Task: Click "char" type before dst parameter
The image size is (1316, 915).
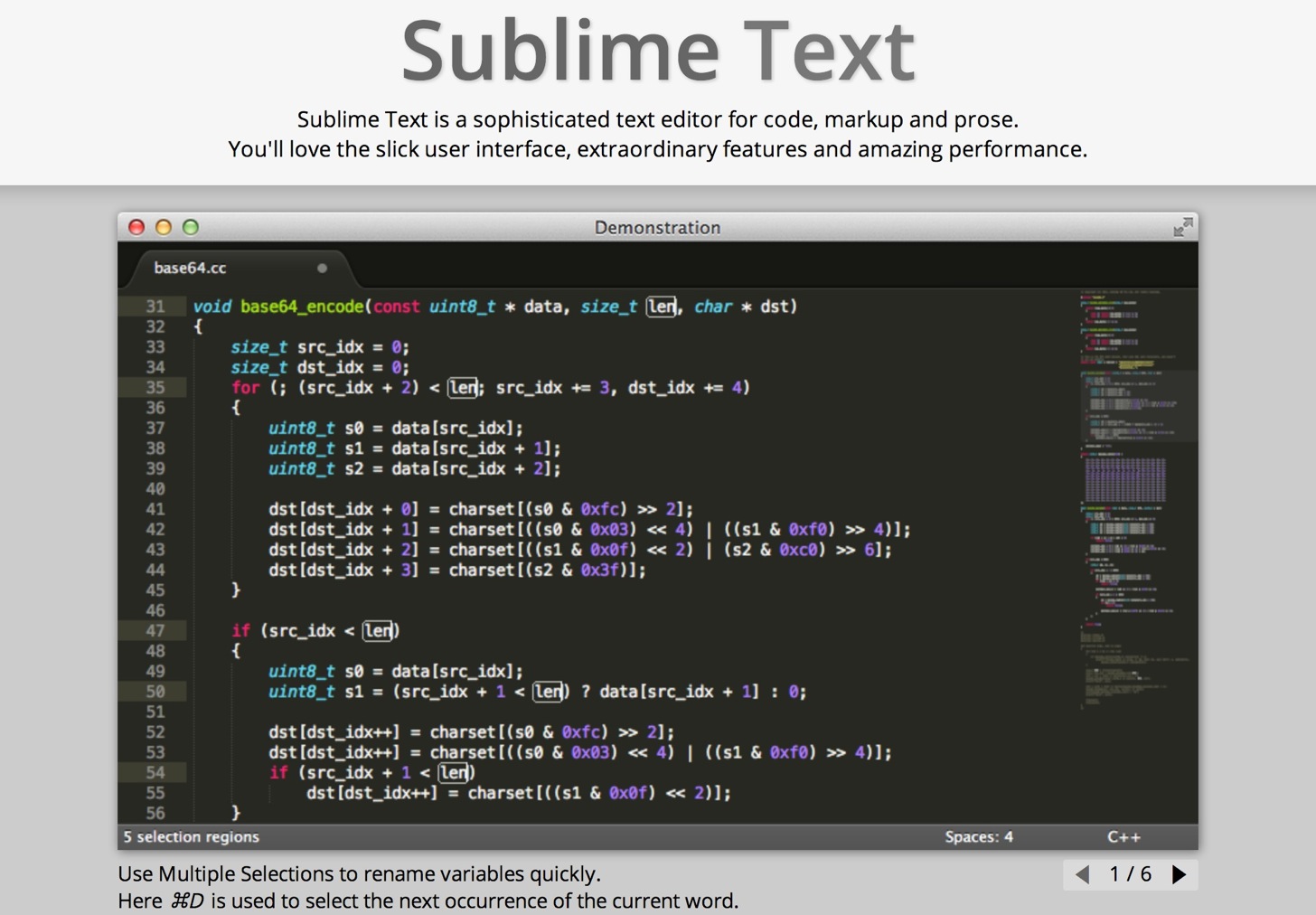Action: 713,307
